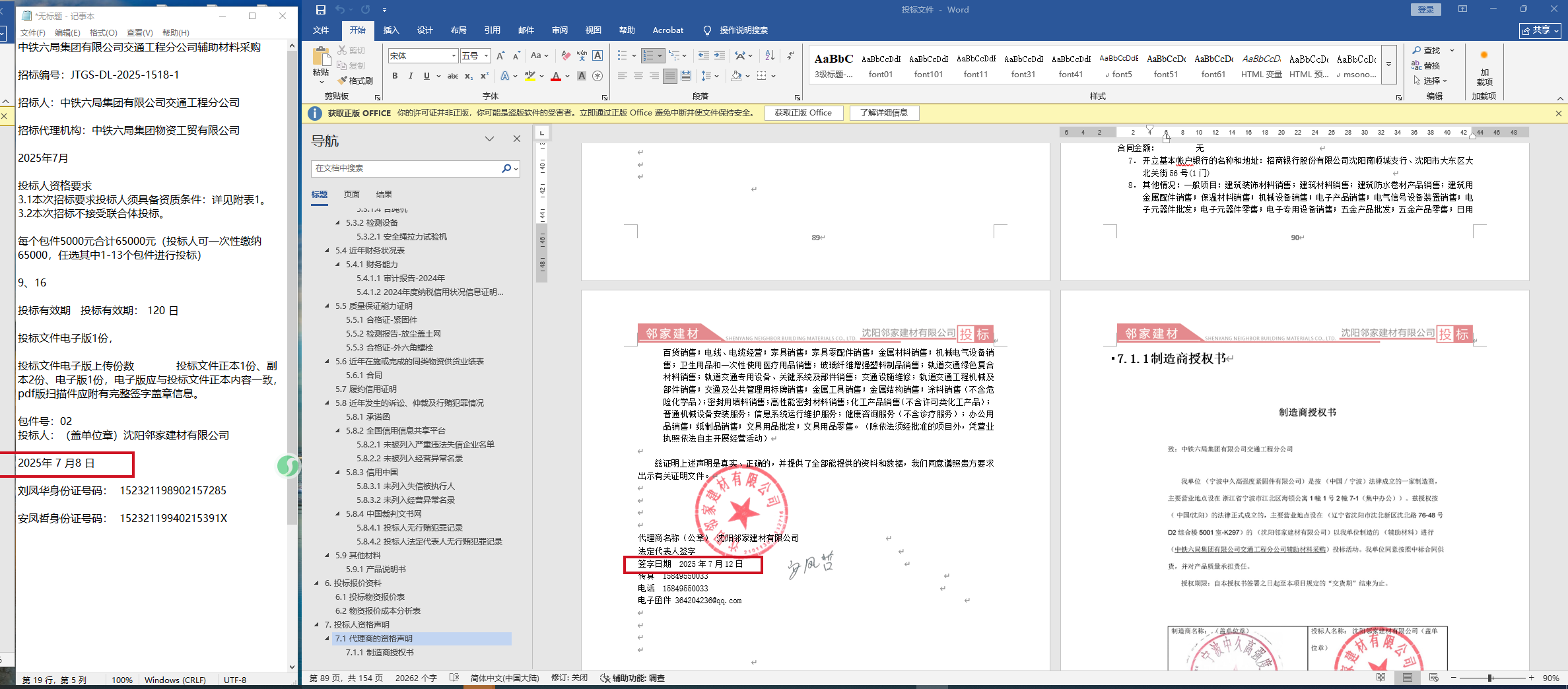The height and width of the screenshot is (689, 1568).
Task: Toggle justified paragraph alignment
Action: pyautogui.click(x=670, y=76)
